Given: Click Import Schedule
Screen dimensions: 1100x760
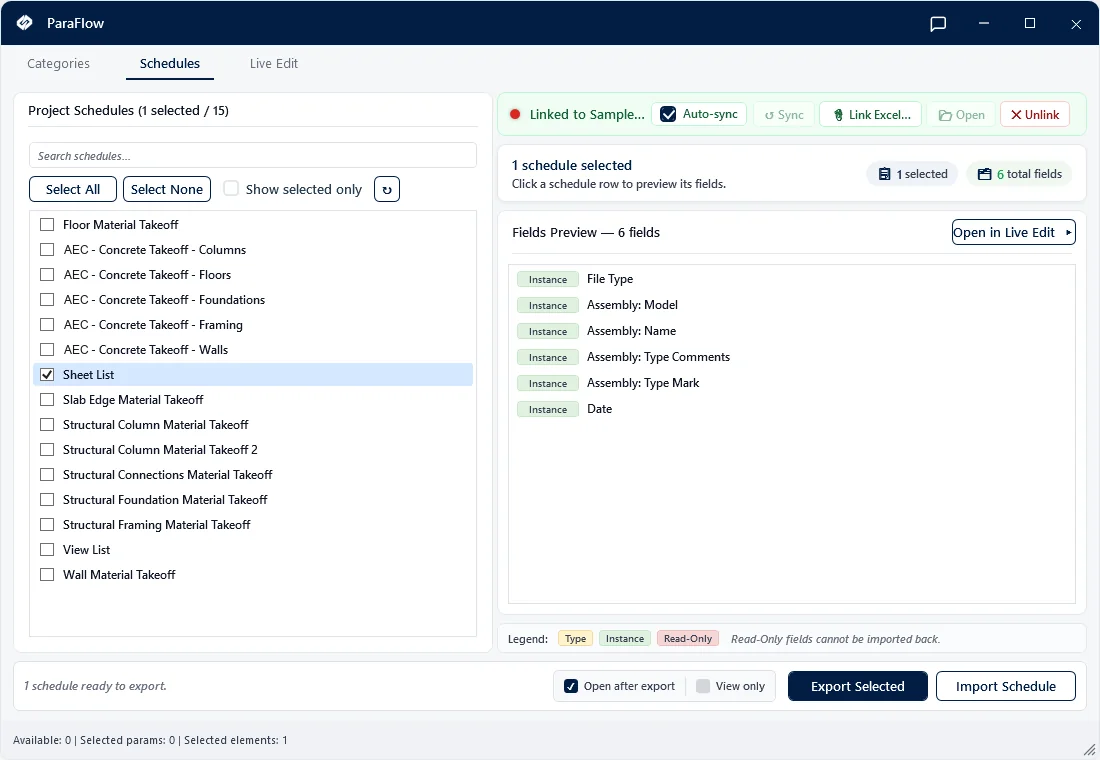Looking at the screenshot, I should coord(1006,686).
